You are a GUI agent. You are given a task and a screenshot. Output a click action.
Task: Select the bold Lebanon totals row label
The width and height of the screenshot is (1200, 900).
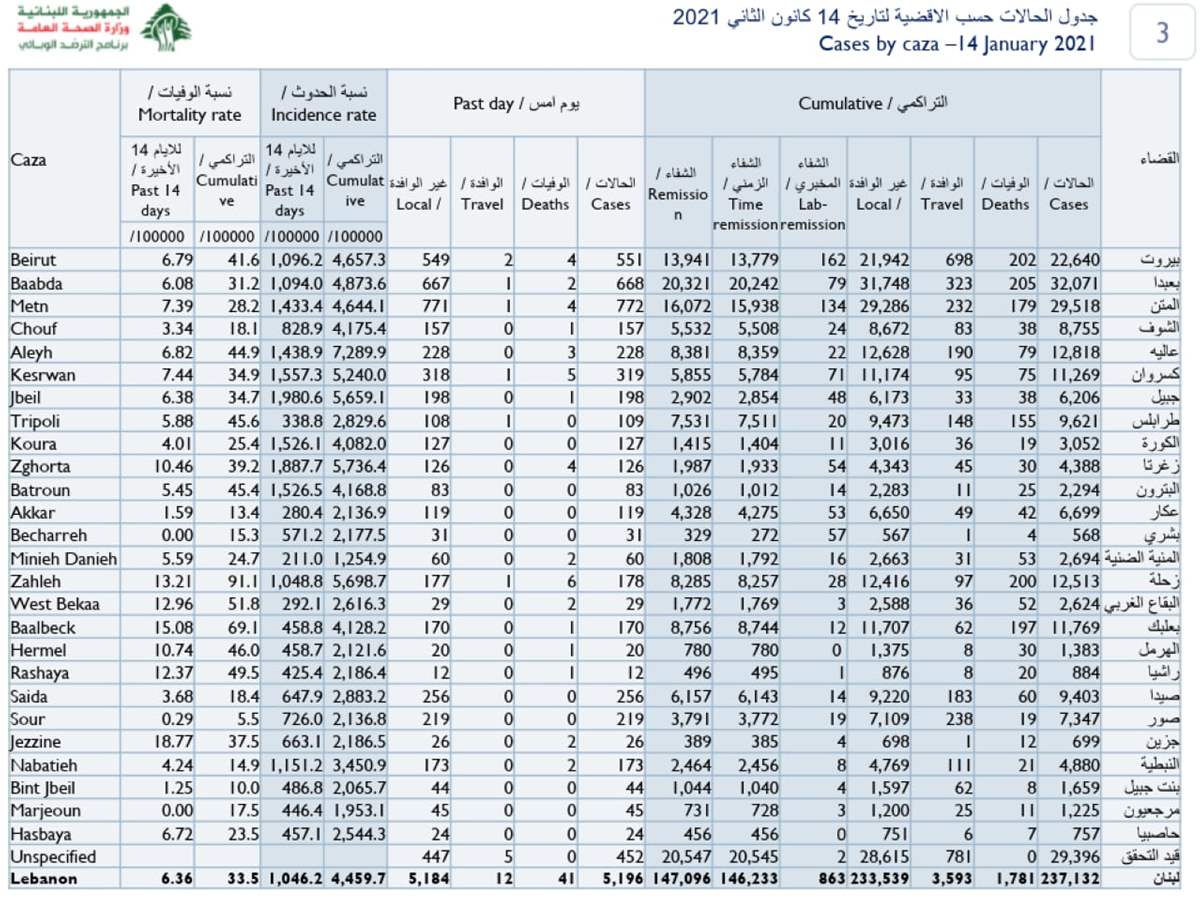[42, 879]
